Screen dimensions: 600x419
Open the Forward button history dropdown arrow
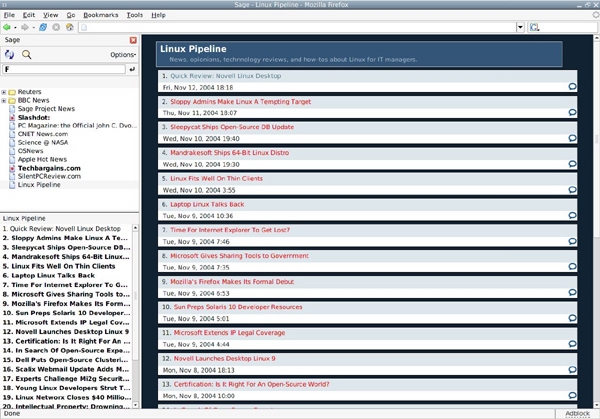click(34, 28)
